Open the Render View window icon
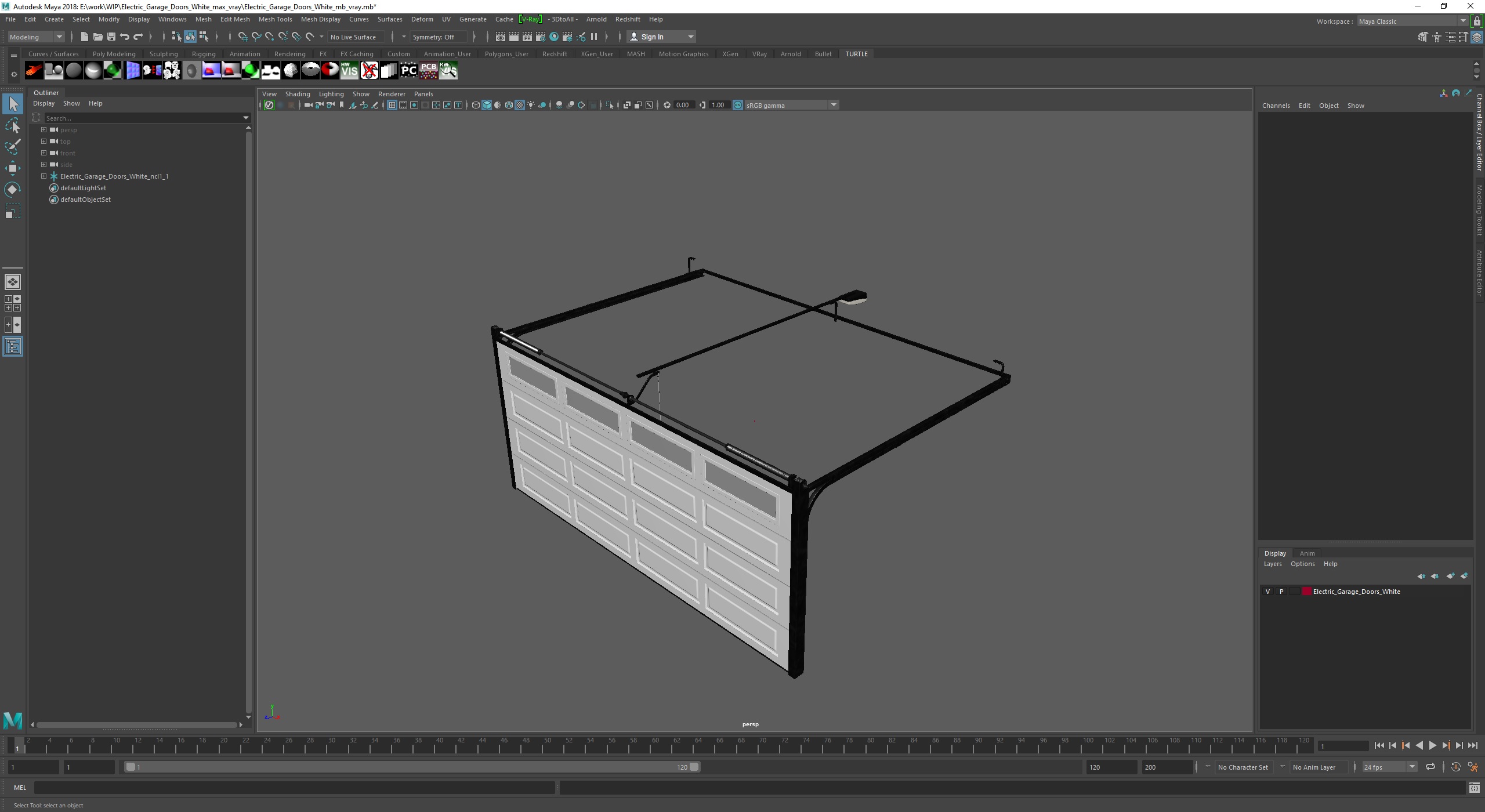Viewport: 1485px width, 812px height. pyautogui.click(x=500, y=37)
